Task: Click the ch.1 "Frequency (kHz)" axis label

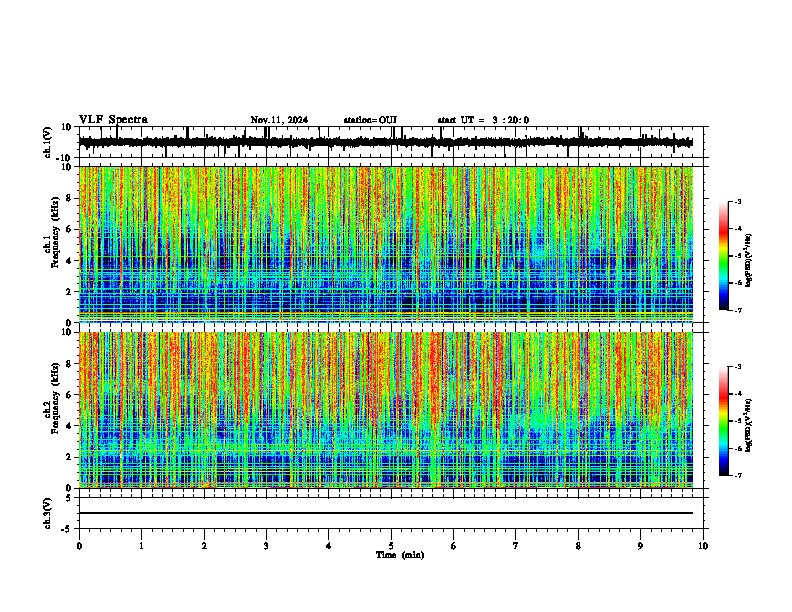Action: click(x=55, y=233)
